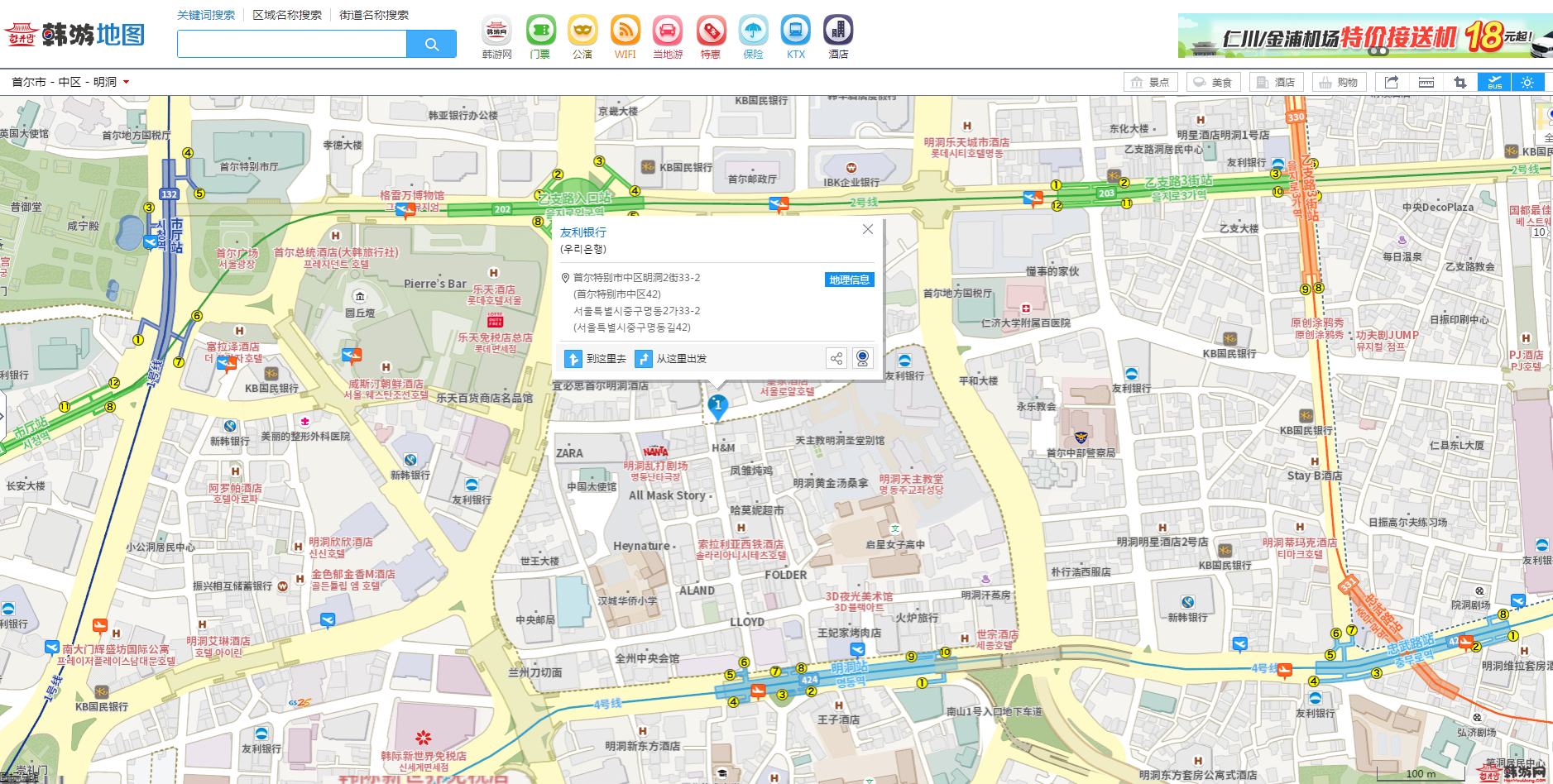Select the ruler distance measuring tool
Viewport: 1553px width, 784px height.
point(1426,82)
